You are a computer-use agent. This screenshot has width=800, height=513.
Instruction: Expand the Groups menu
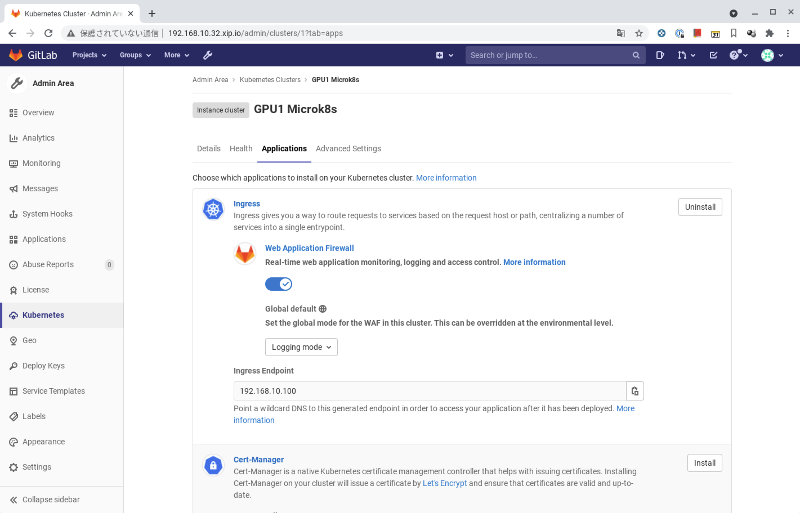(135, 55)
